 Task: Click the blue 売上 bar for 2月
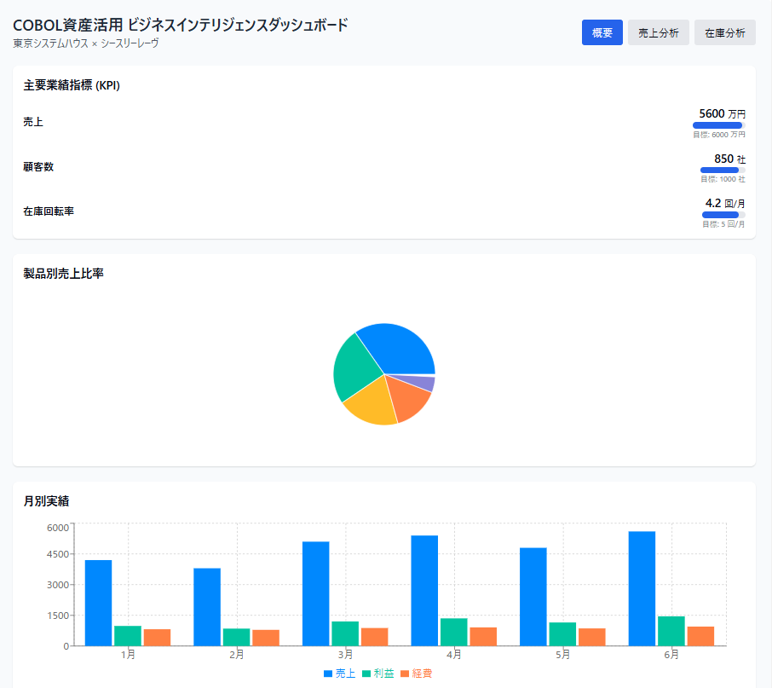point(207,606)
